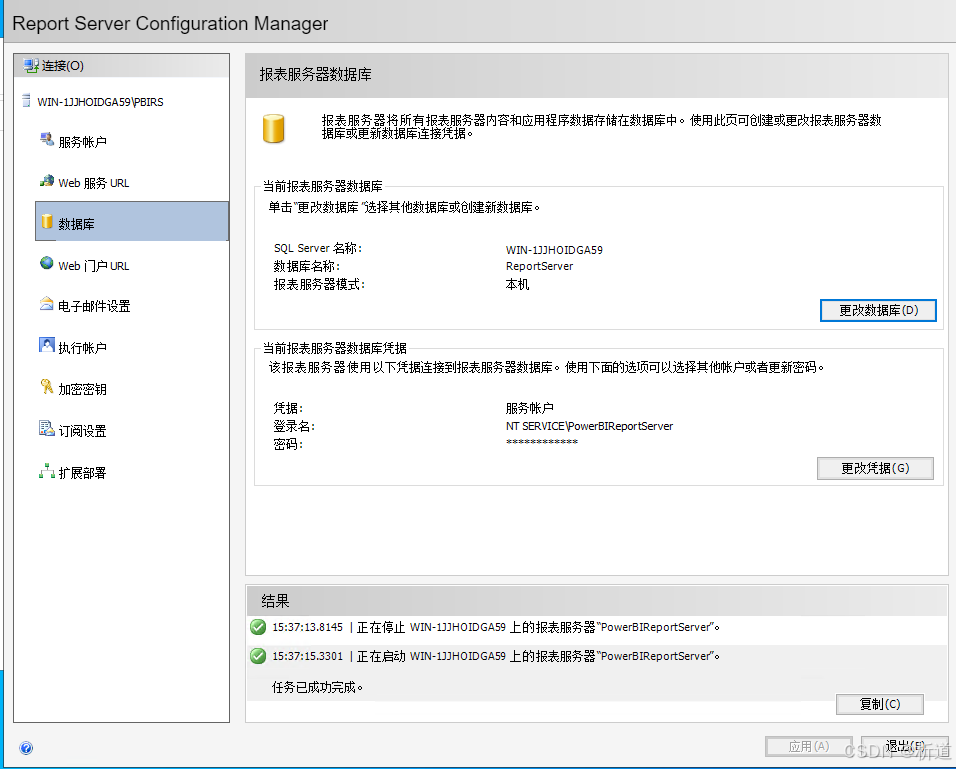Click the 扩展部署 hierarchy icon
The image size is (956, 769).
click(x=46, y=471)
